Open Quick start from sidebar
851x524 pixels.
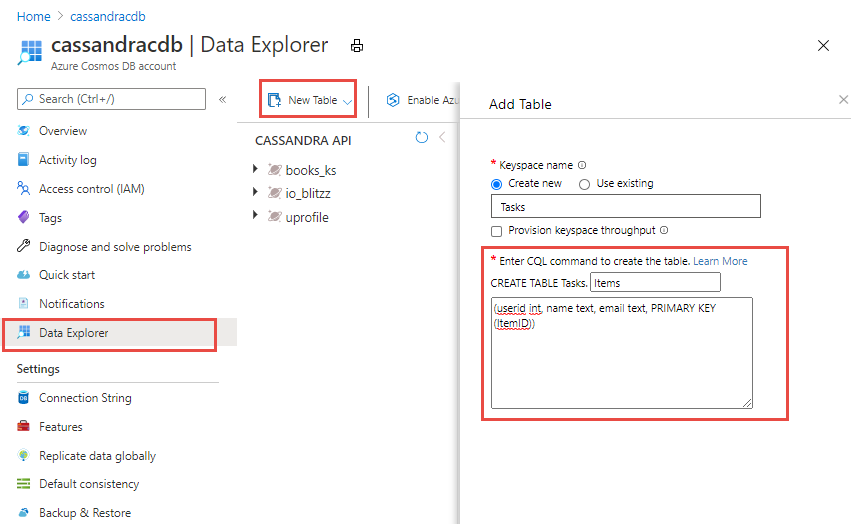(67, 275)
